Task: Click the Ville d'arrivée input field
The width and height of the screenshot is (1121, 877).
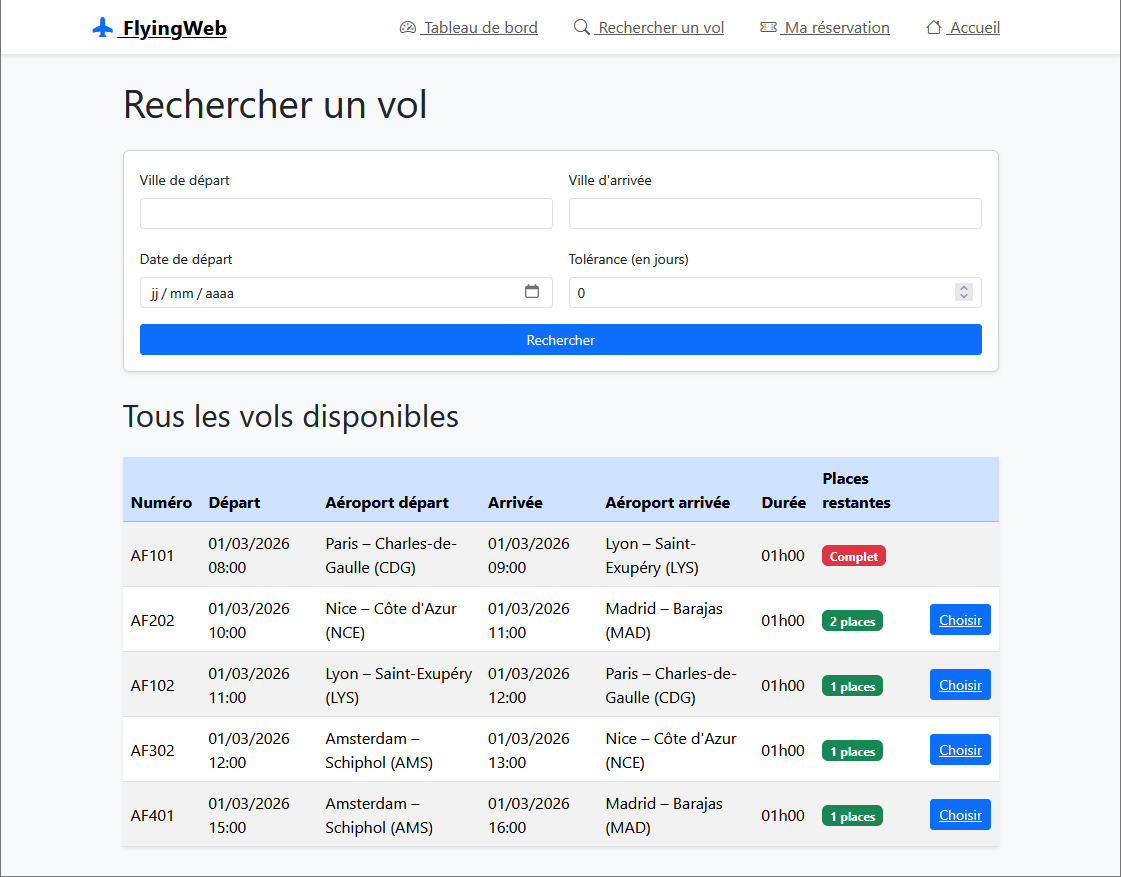Action: click(774, 213)
